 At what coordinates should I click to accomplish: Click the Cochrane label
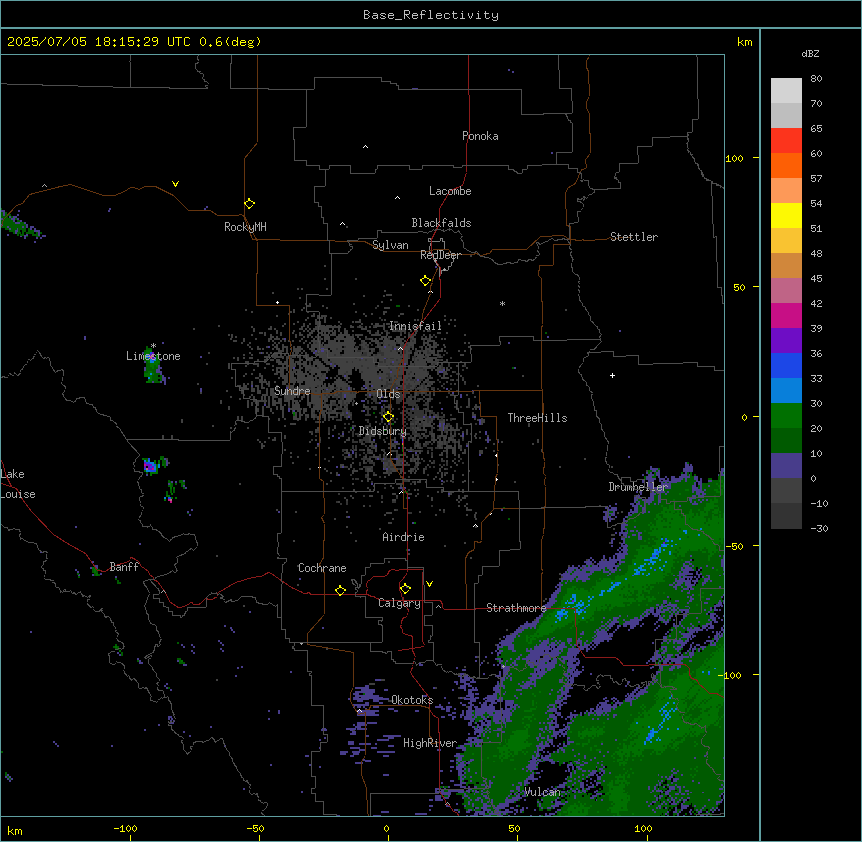[322, 568]
